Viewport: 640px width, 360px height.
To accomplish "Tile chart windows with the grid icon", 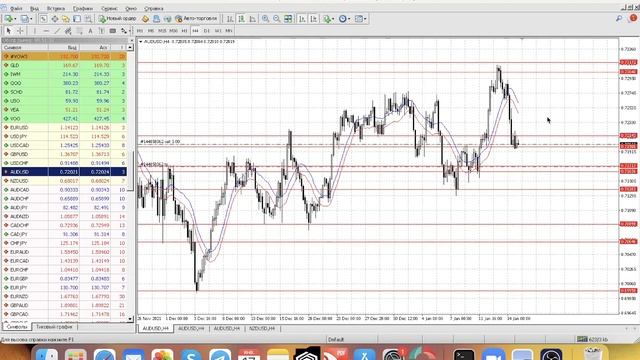I will coord(288,19).
